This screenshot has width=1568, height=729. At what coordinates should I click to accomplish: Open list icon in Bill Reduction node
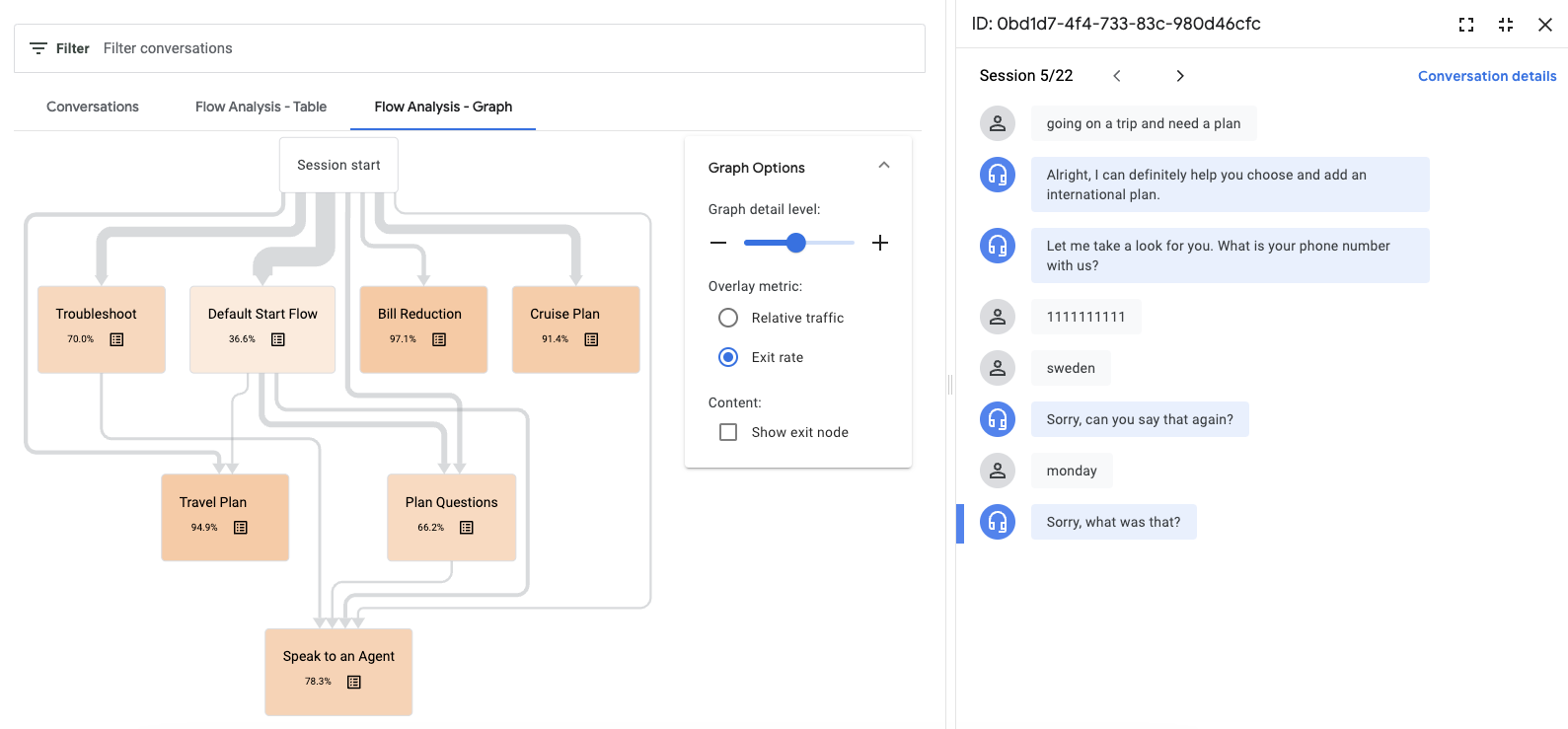pyautogui.click(x=439, y=339)
